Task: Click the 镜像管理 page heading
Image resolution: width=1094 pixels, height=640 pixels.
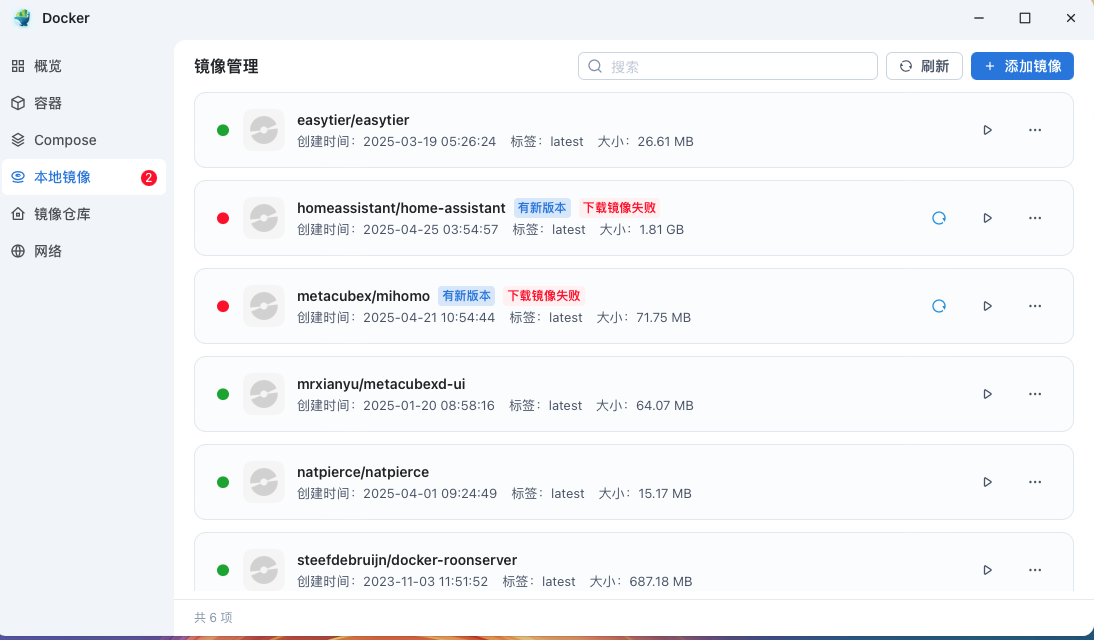Action: click(x=226, y=66)
